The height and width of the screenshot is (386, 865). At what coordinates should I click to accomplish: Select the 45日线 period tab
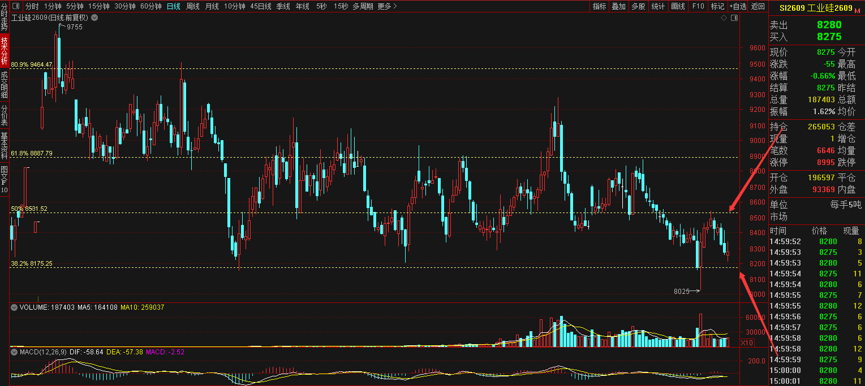click(260, 7)
